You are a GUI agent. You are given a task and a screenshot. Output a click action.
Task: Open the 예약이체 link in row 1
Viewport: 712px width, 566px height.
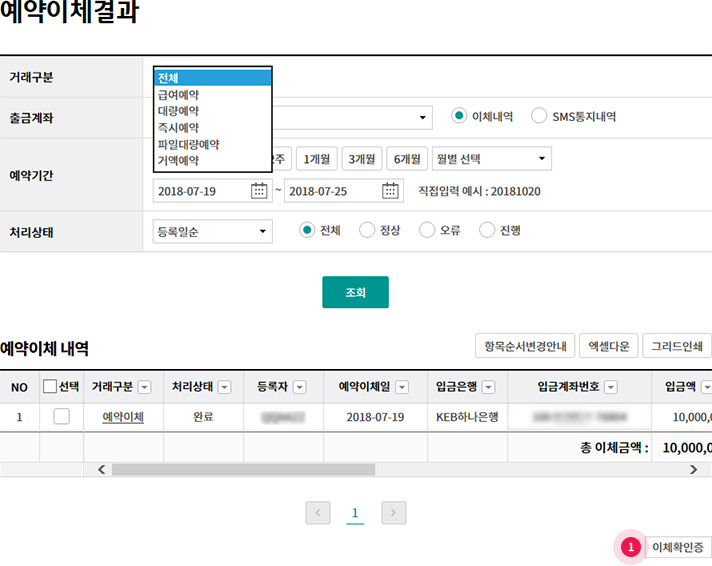(x=123, y=417)
